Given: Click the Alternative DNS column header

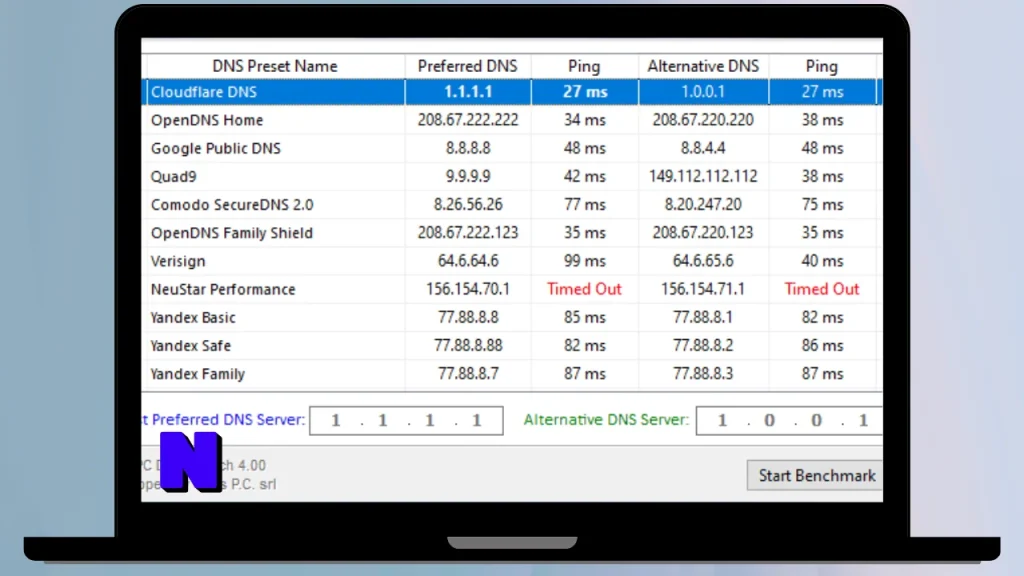Looking at the screenshot, I should point(703,66).
